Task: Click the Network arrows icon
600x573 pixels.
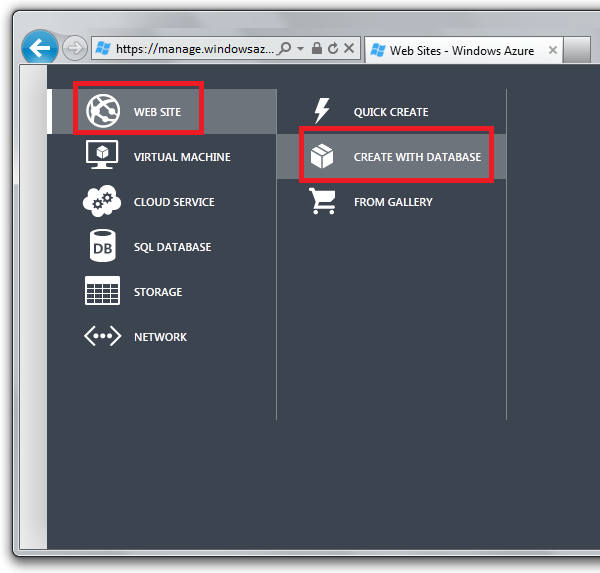Action: click(103, 336)
